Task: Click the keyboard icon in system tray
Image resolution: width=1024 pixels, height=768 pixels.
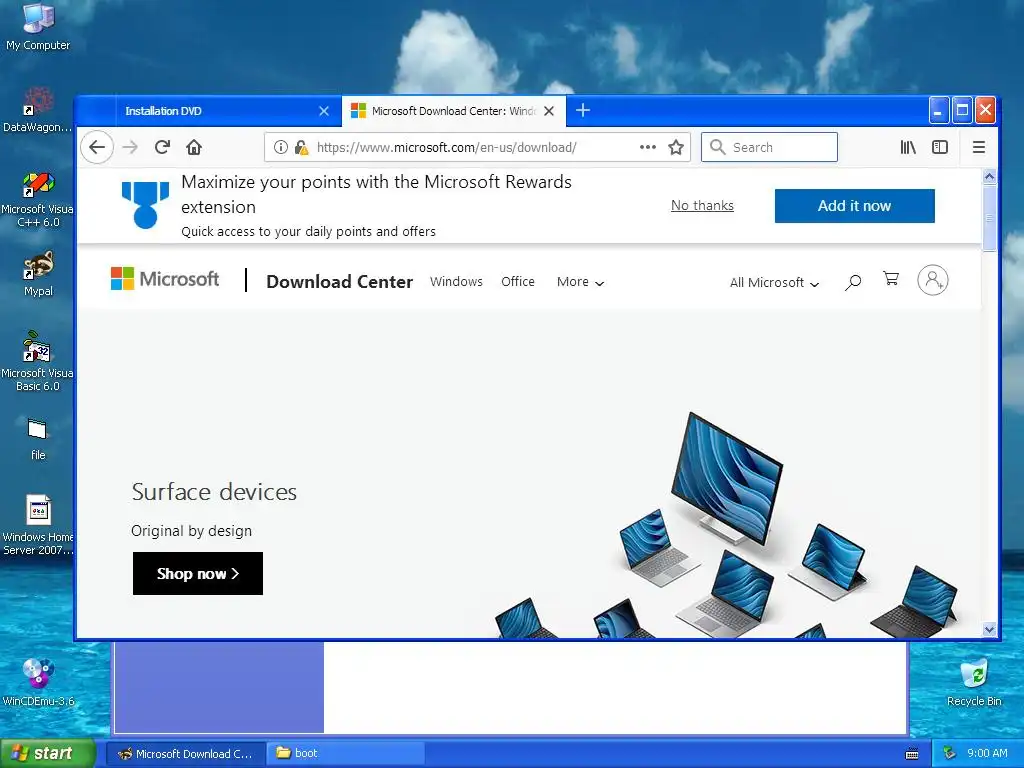Action: (912, 754)
